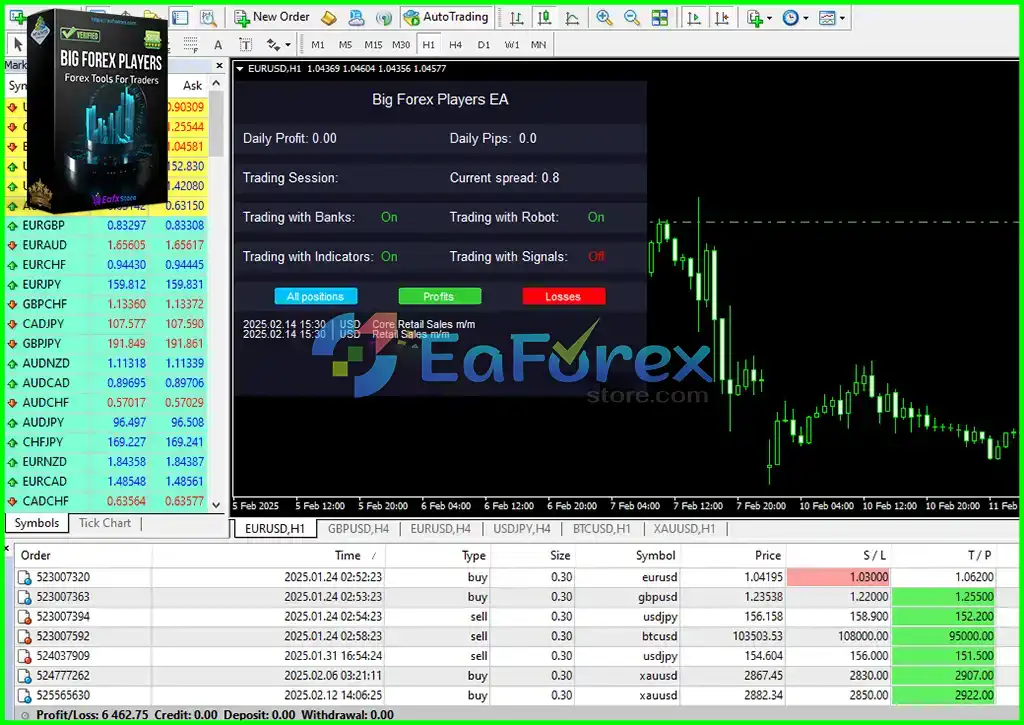Switch chart to bar chart mode

pos(517,18)
